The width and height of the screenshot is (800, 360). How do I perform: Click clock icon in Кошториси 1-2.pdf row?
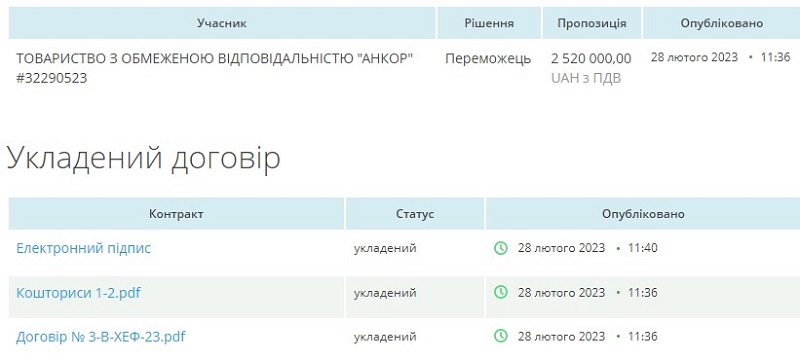coord(501,293)
